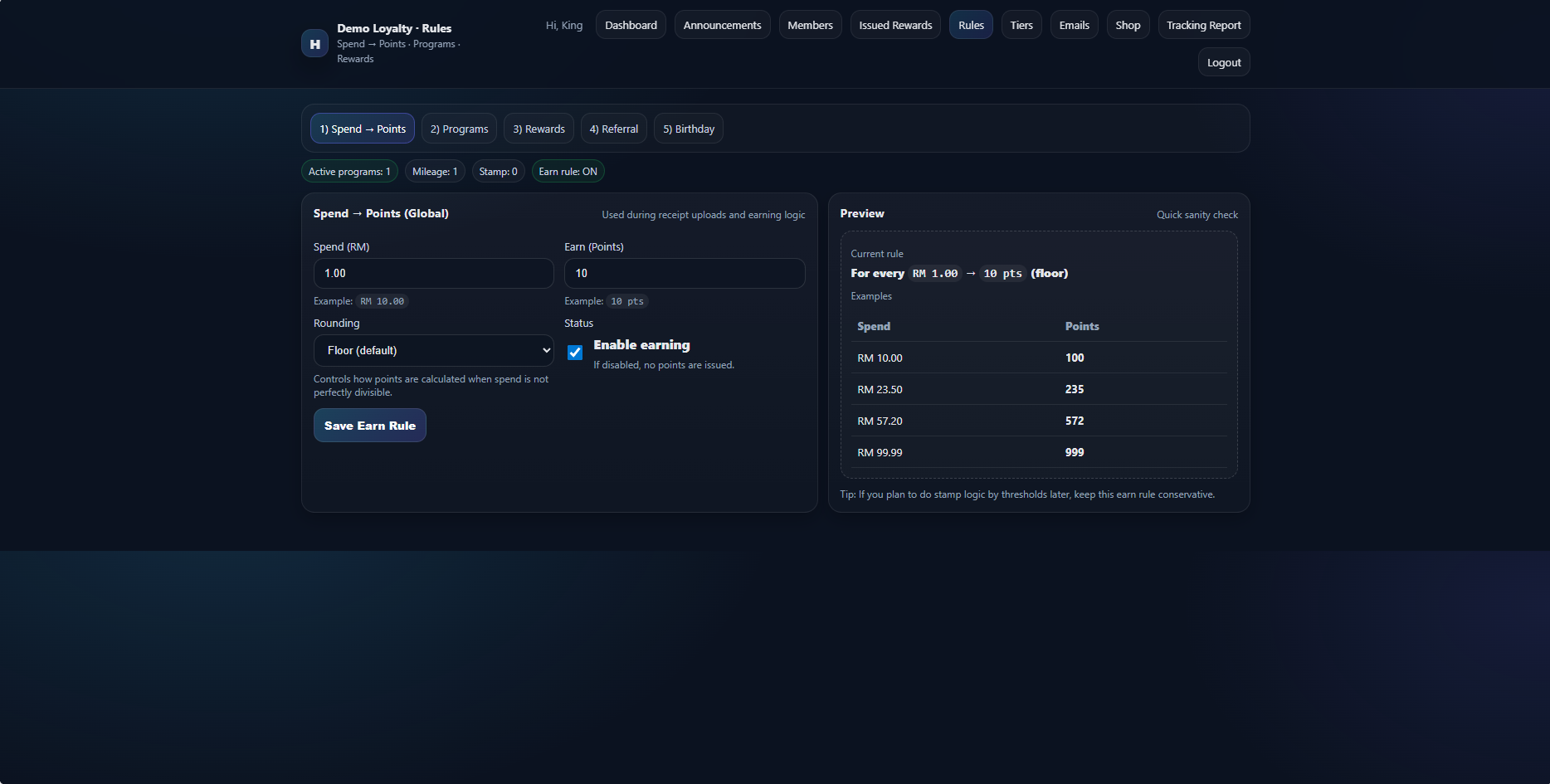The width and height of the screenshot is (1550, 784).
Task: Click the Spend column header
Action: point(874,326)
